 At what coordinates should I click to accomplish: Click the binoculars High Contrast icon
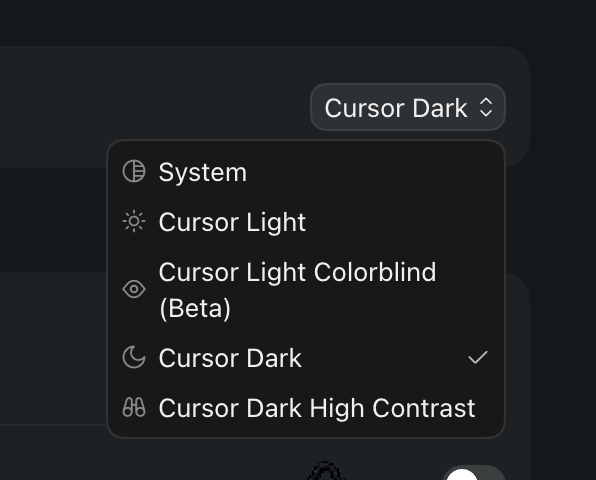coord(134,407)
